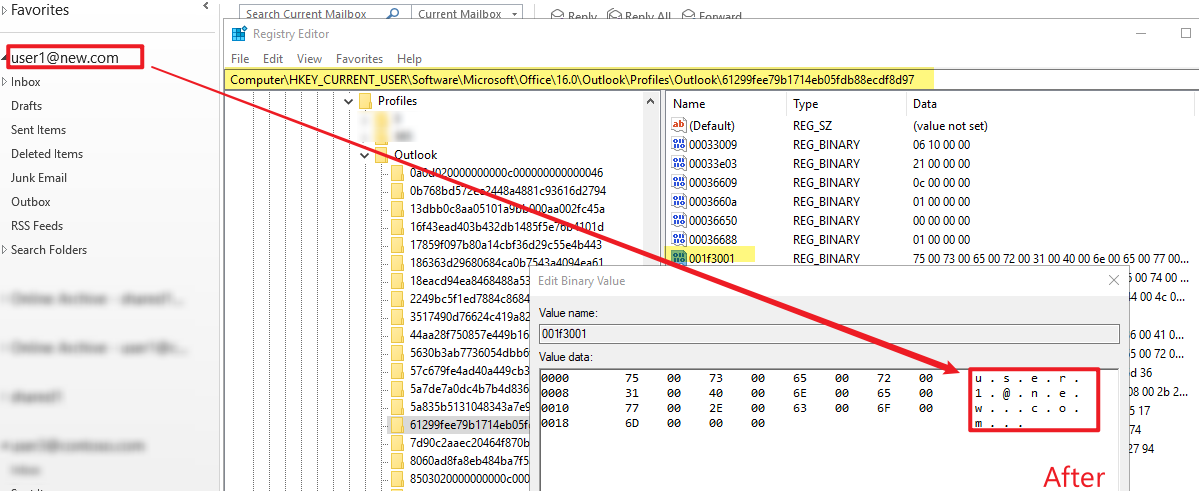Image resolution: width=1199 pixels, height=491 pixels.
Task: Select key 17859f097b80a14cbf36d29c55e4b443
Action: [505, 246]
